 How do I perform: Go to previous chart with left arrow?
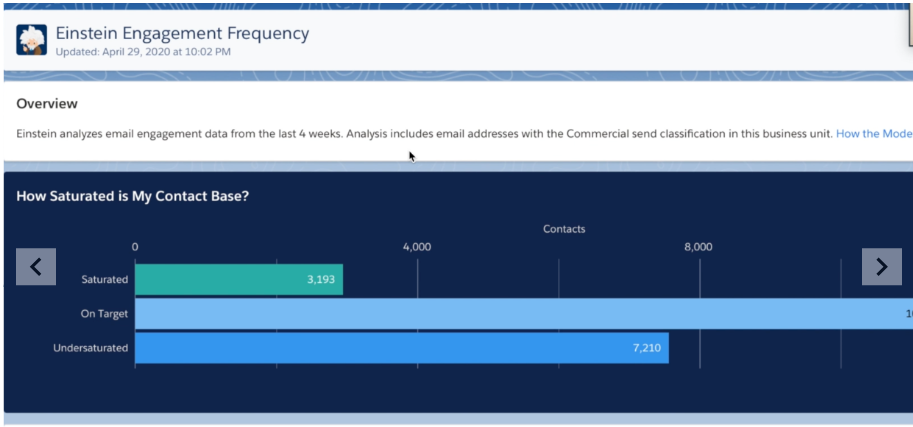point(36,267)
